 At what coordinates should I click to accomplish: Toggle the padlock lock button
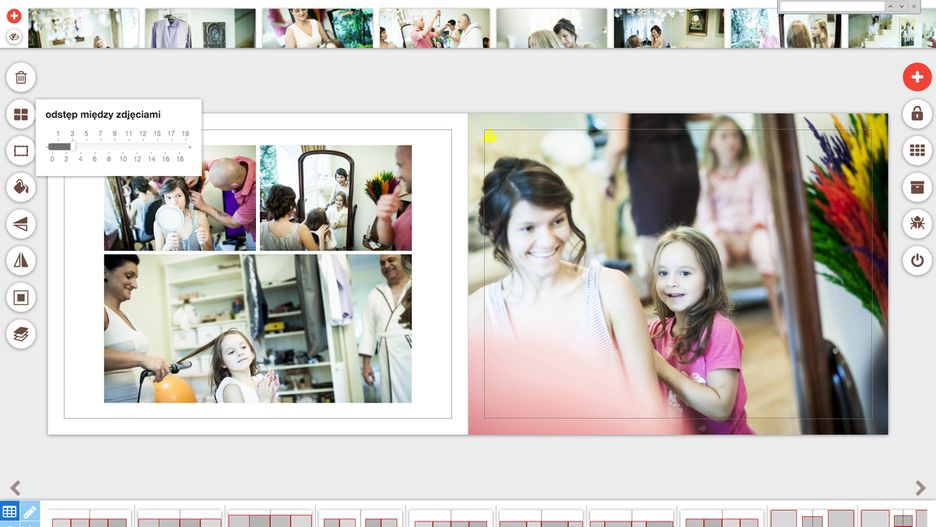click(x=917, y=113)
